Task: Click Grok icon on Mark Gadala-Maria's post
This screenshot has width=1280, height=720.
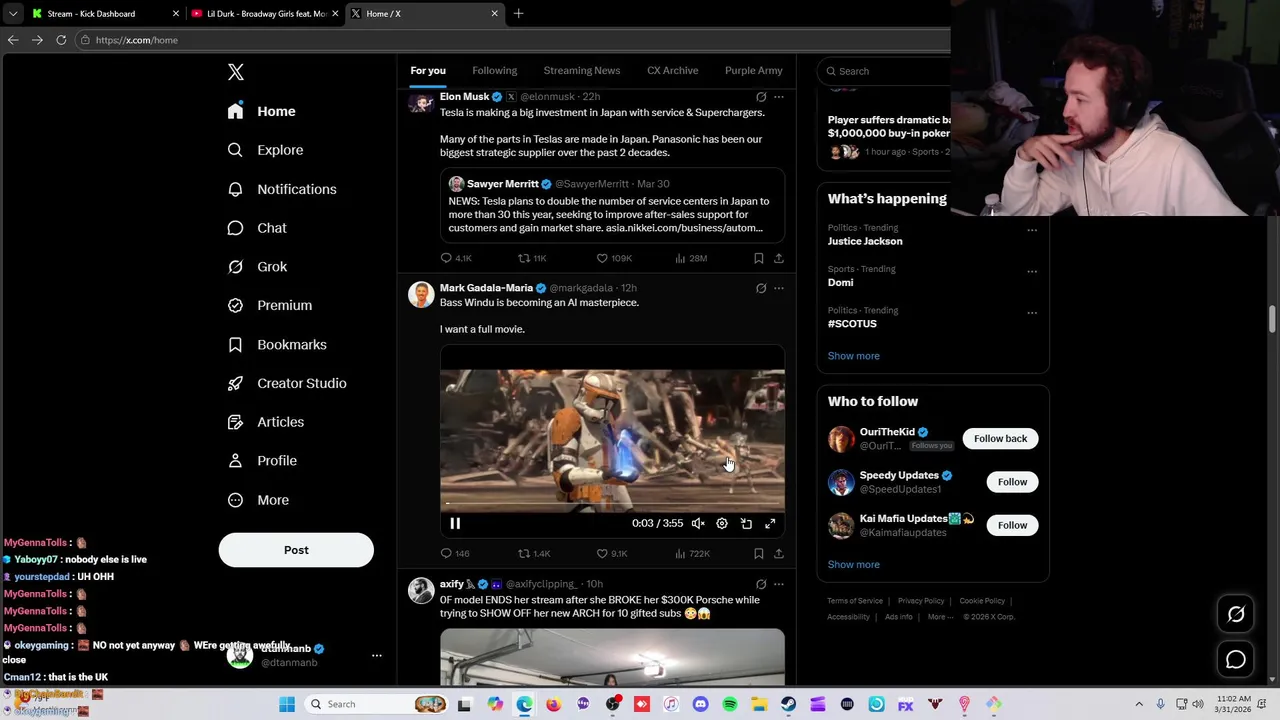Action: (761, 288)
